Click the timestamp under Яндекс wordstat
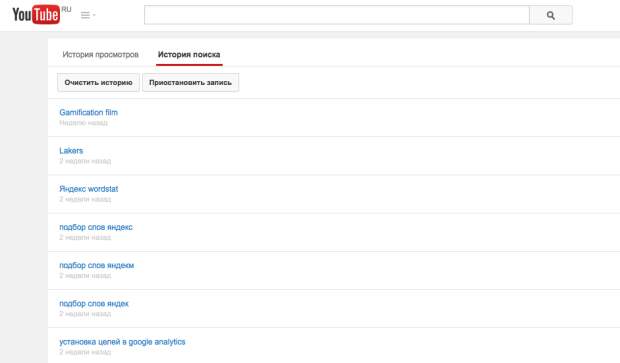 [x=85, y=199]
